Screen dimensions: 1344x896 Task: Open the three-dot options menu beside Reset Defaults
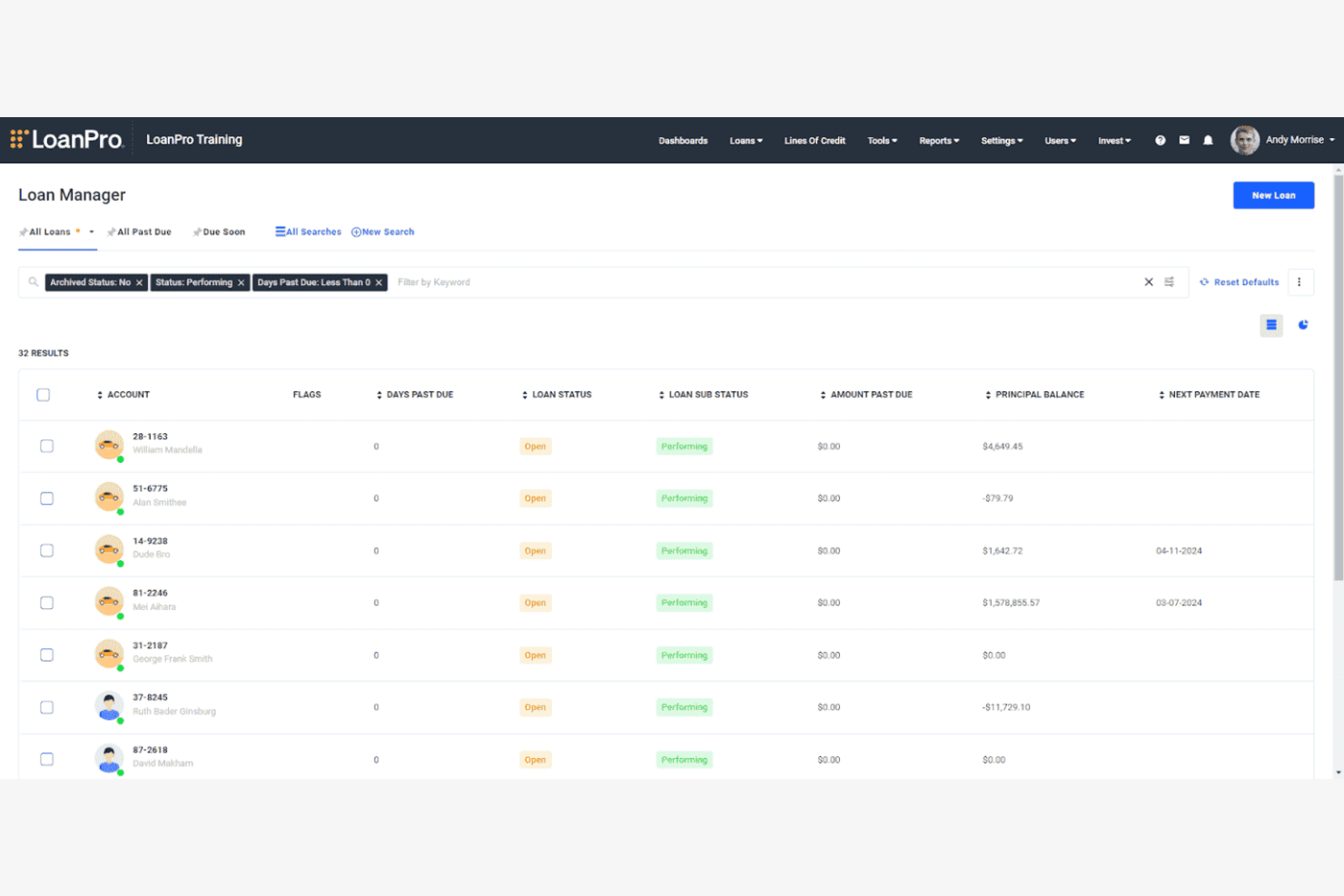[1300, 282]
